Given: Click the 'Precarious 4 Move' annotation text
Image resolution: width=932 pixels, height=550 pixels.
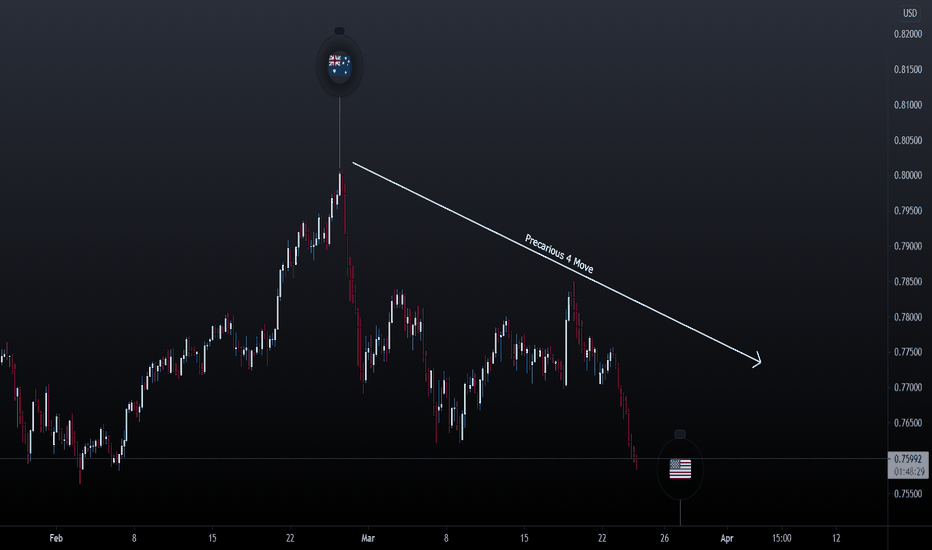Looking at the screenshot, I should pos(559,254).
